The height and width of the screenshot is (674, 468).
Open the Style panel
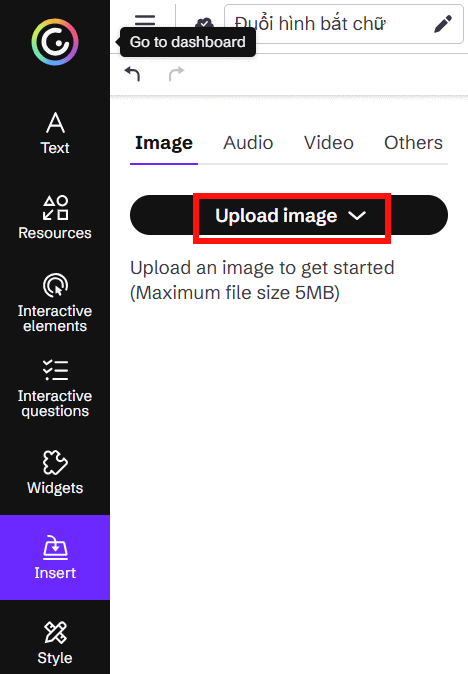(x=55, y=643)
